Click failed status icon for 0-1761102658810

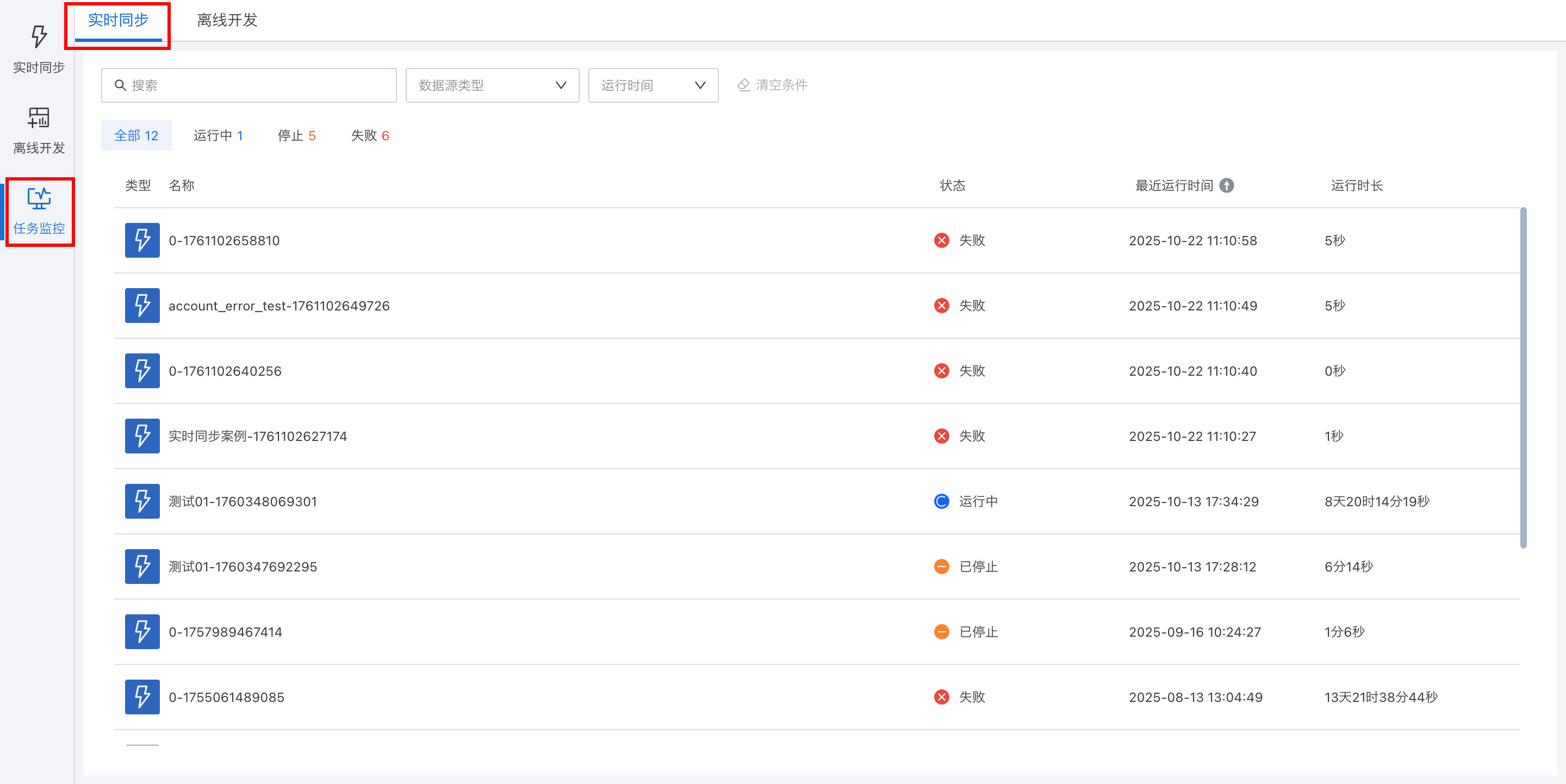coord(941,240)
